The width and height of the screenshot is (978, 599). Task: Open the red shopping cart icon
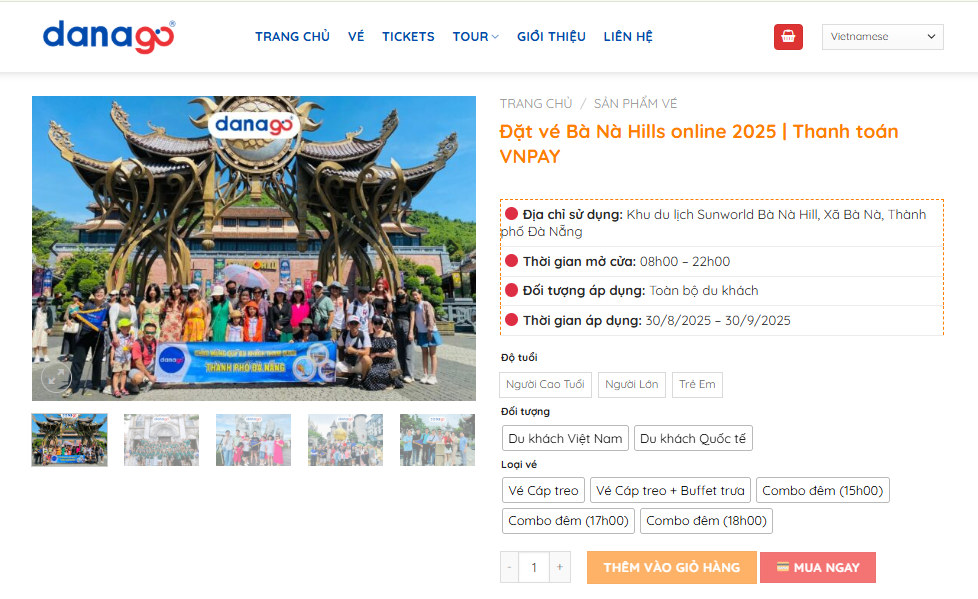click(788, 37)
